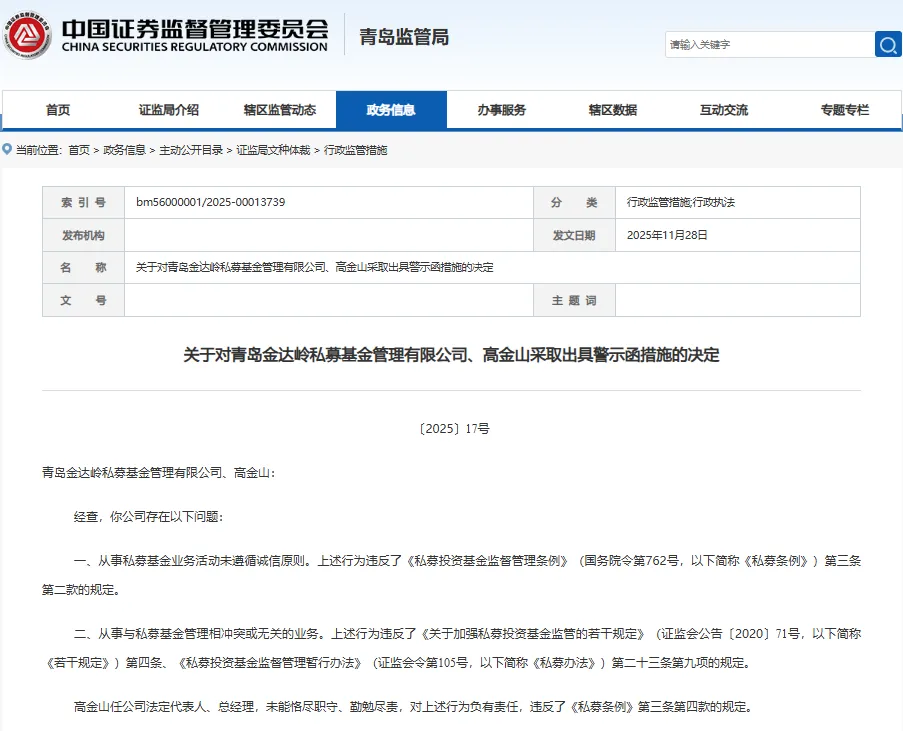Go to the 办事服务 tab
The height and width of the screenshot is (731, 903).
[x=501, y=110]
